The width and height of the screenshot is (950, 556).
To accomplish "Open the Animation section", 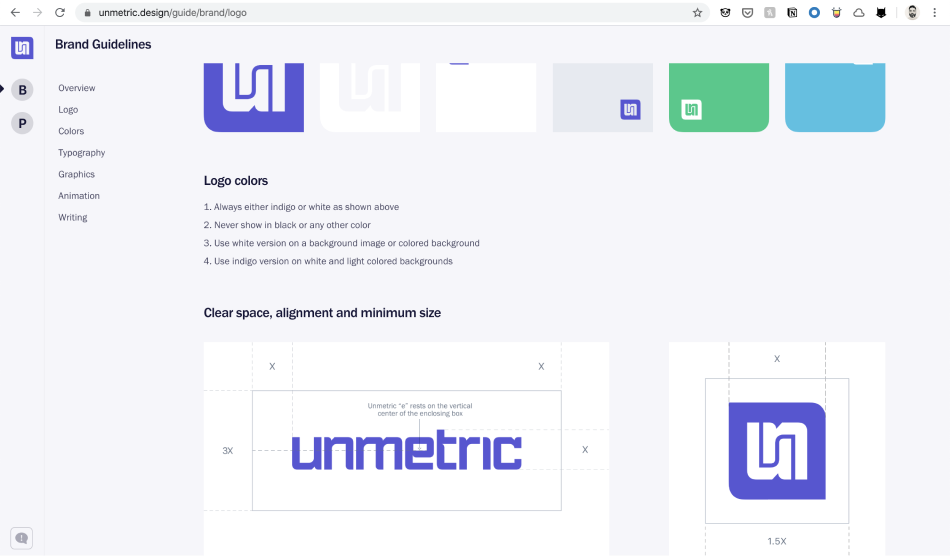I will point(79,196).
